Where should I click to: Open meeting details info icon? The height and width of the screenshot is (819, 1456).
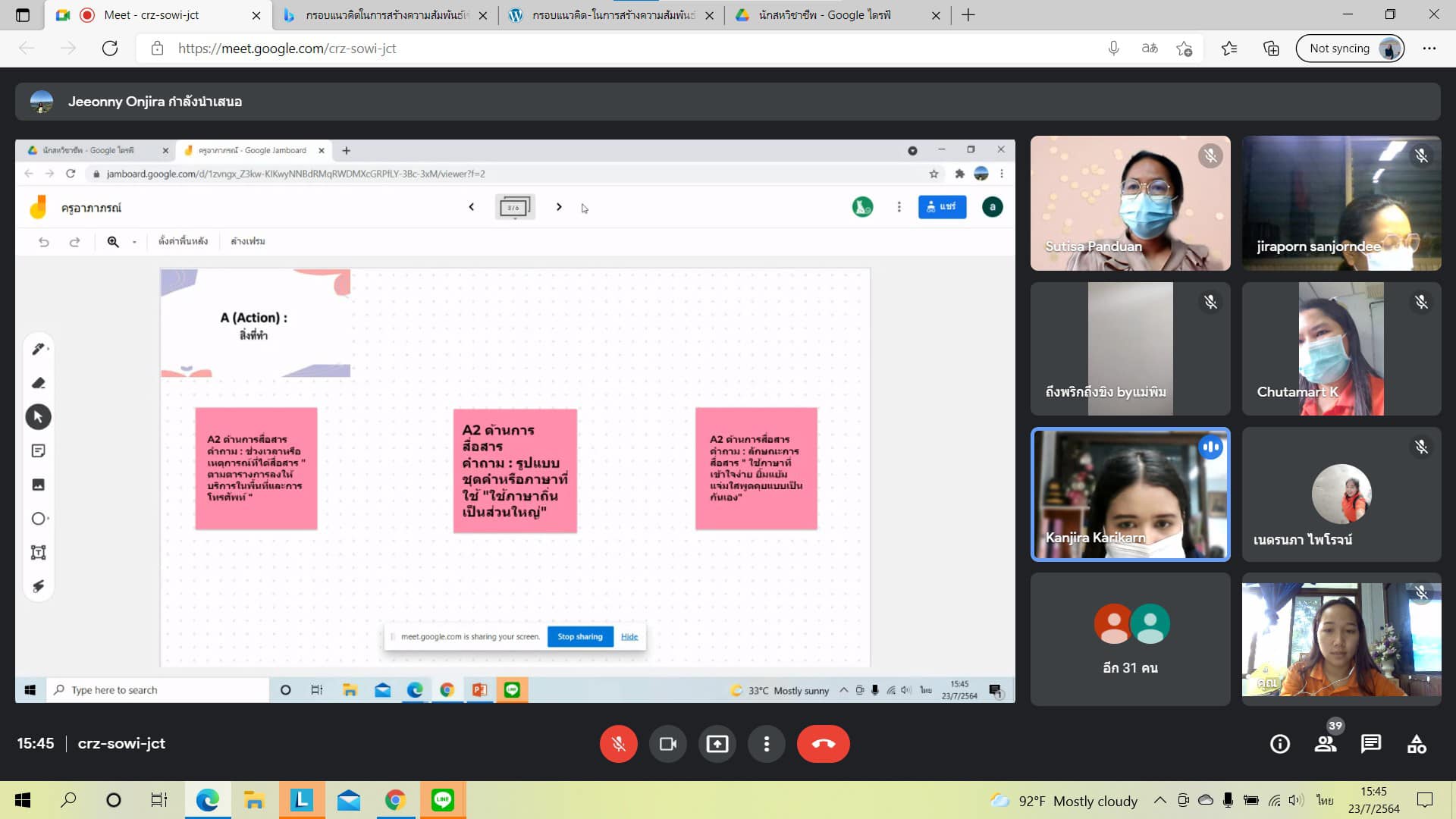pos(1279,744)
